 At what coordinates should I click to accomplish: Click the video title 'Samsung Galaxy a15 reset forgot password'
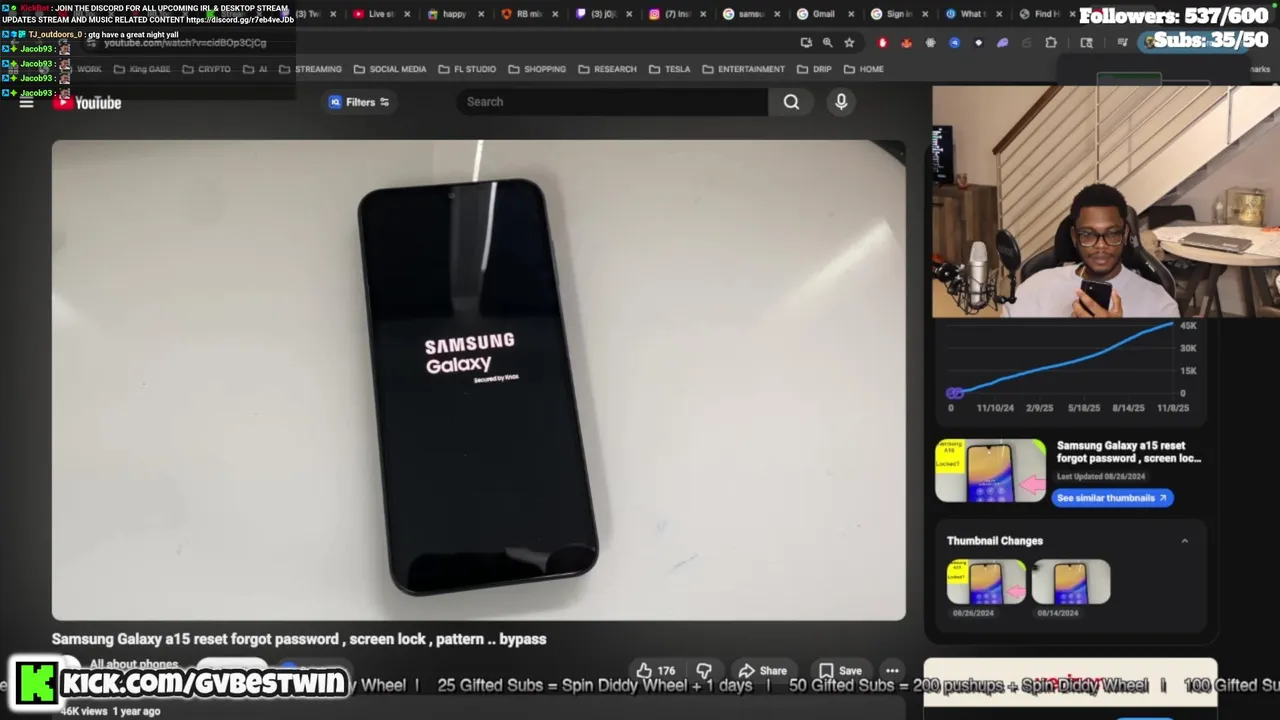coord(299,639)
